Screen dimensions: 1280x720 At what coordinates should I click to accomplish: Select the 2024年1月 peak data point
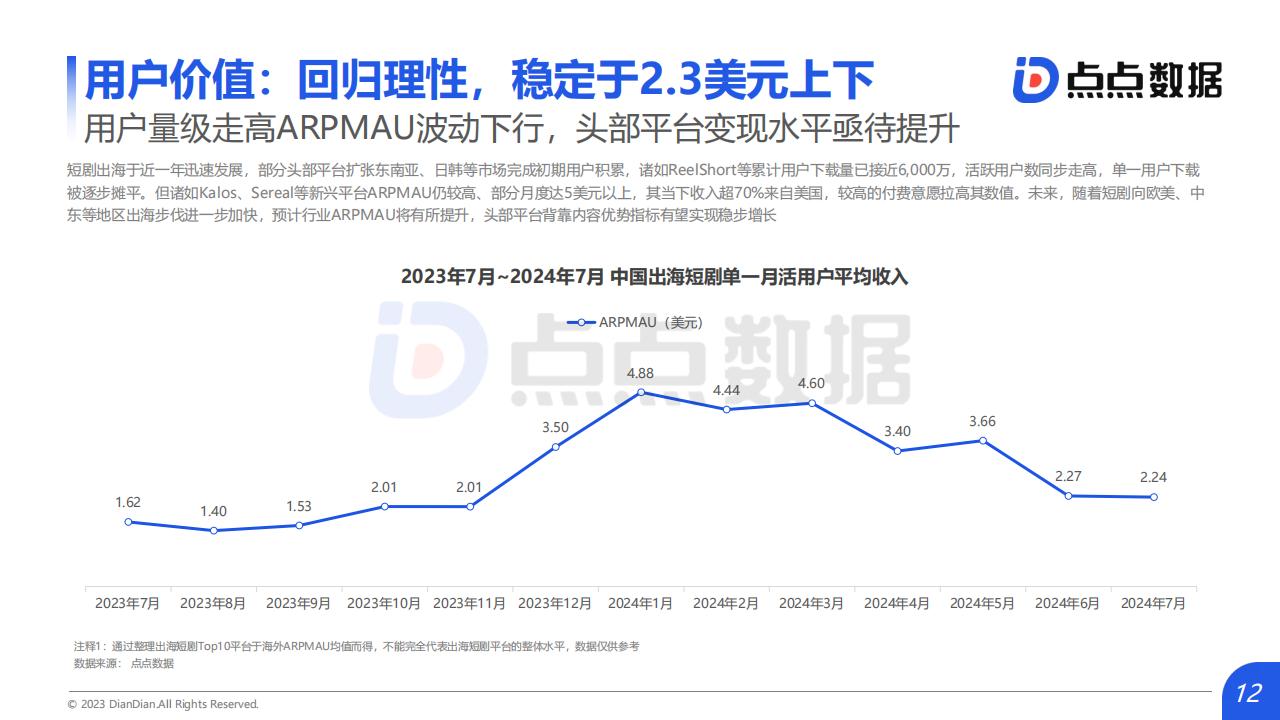pos(641,392)
